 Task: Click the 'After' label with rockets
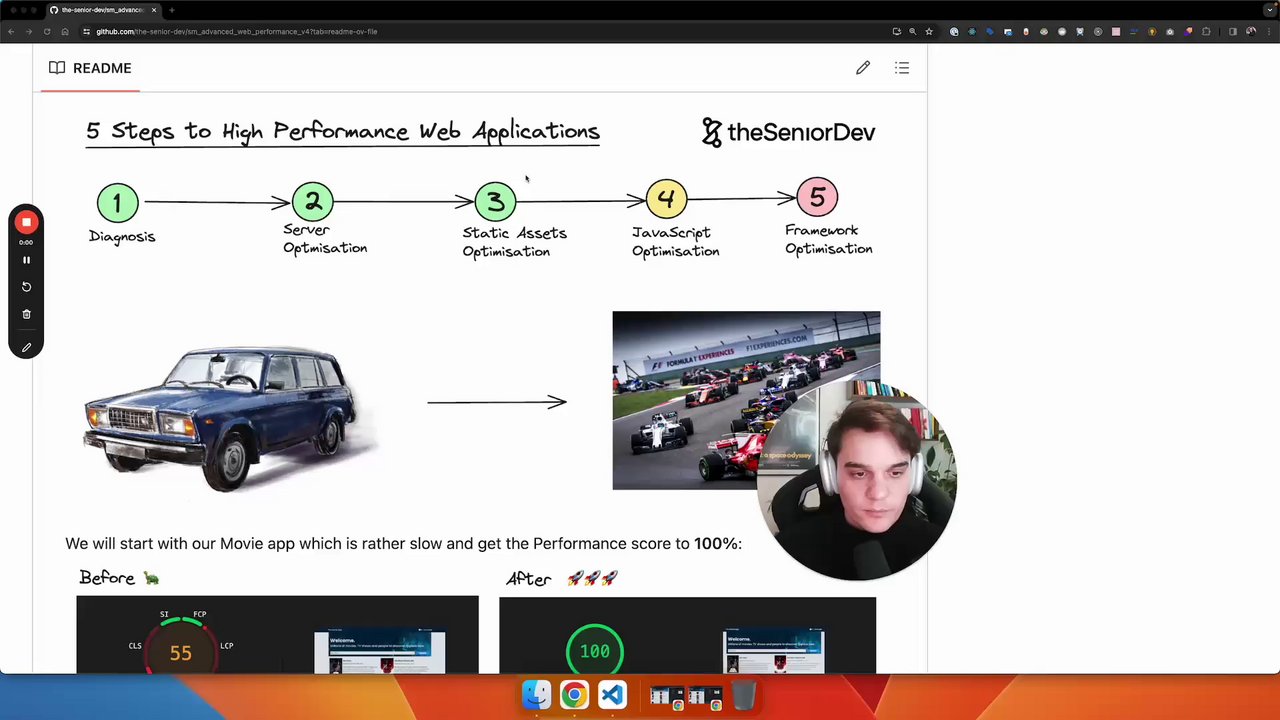pyautogui.click(x=561, y=578)
